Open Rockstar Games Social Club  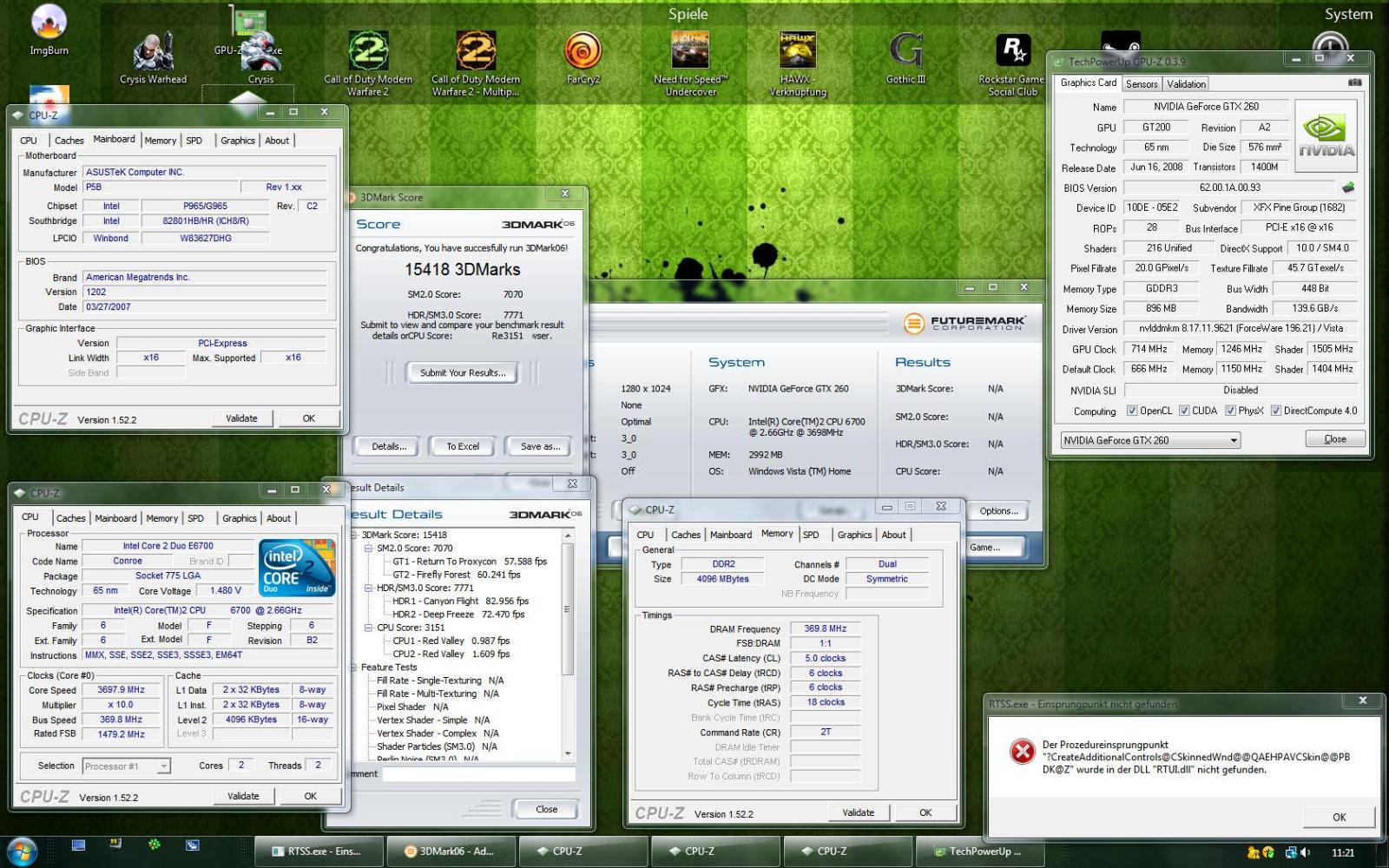click(1012, 63)
